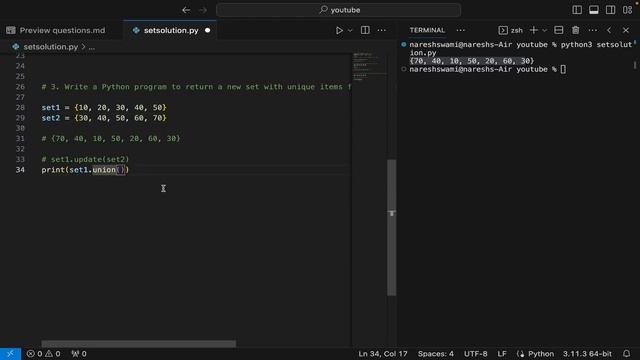Click the unsaved dot on setsolution.py tab
This screenshot has height=360, width=640.
tap(207, 30)
